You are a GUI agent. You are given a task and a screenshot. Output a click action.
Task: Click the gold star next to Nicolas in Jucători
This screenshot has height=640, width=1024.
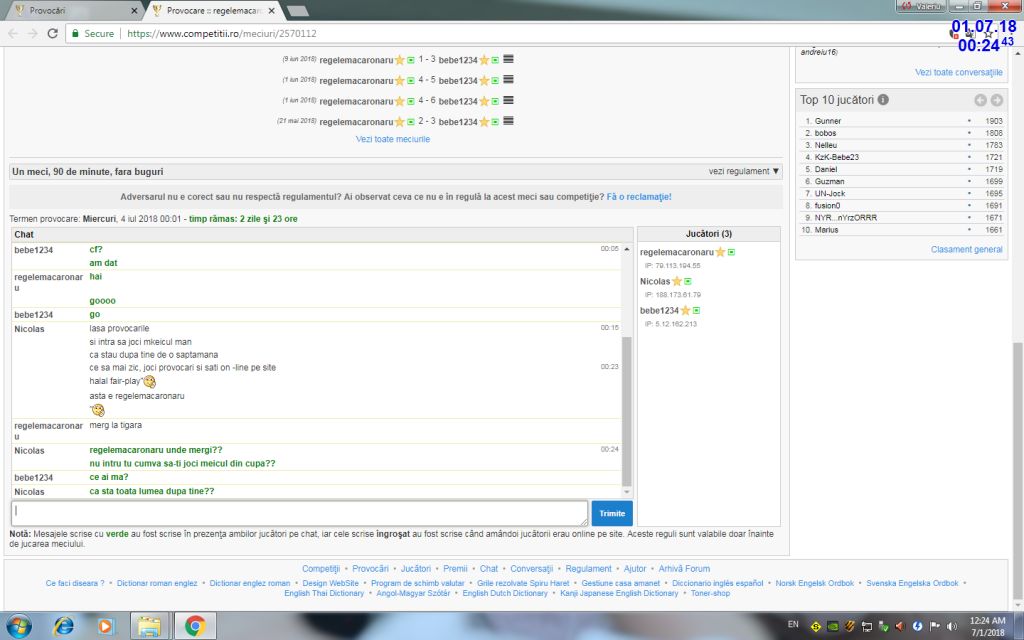[676, 281]
